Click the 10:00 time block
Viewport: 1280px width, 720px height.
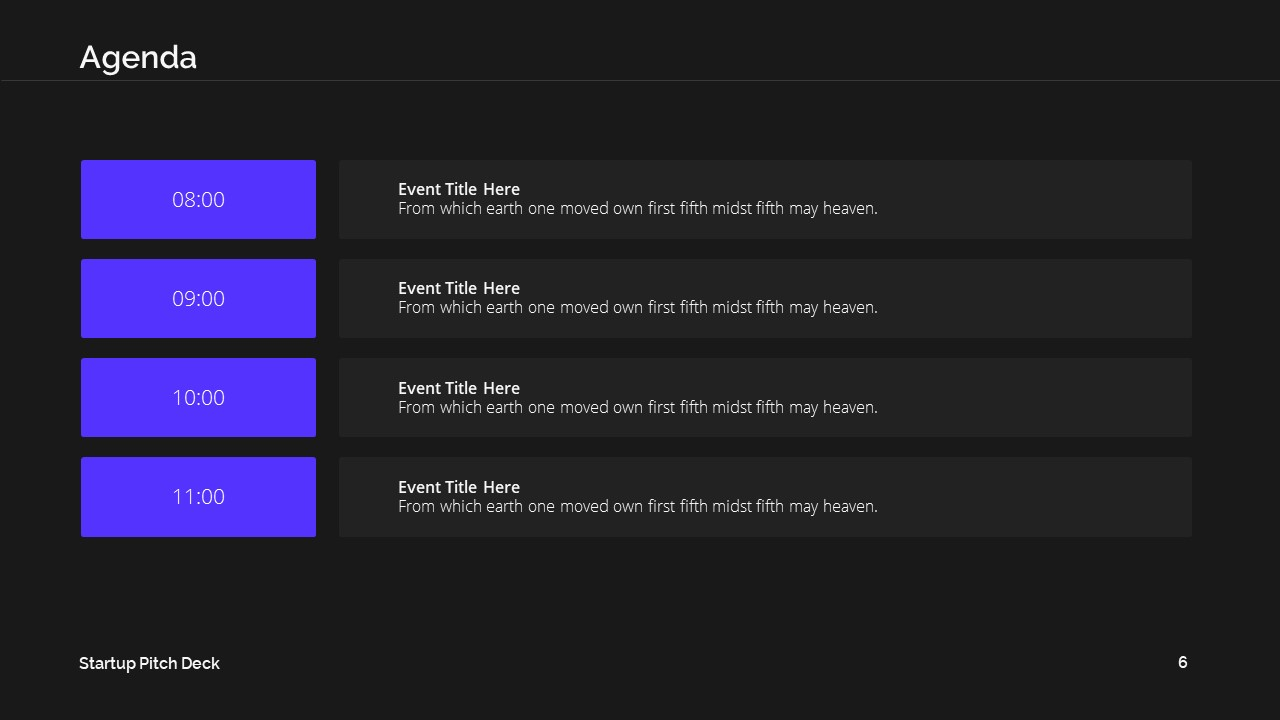point(198,397)
